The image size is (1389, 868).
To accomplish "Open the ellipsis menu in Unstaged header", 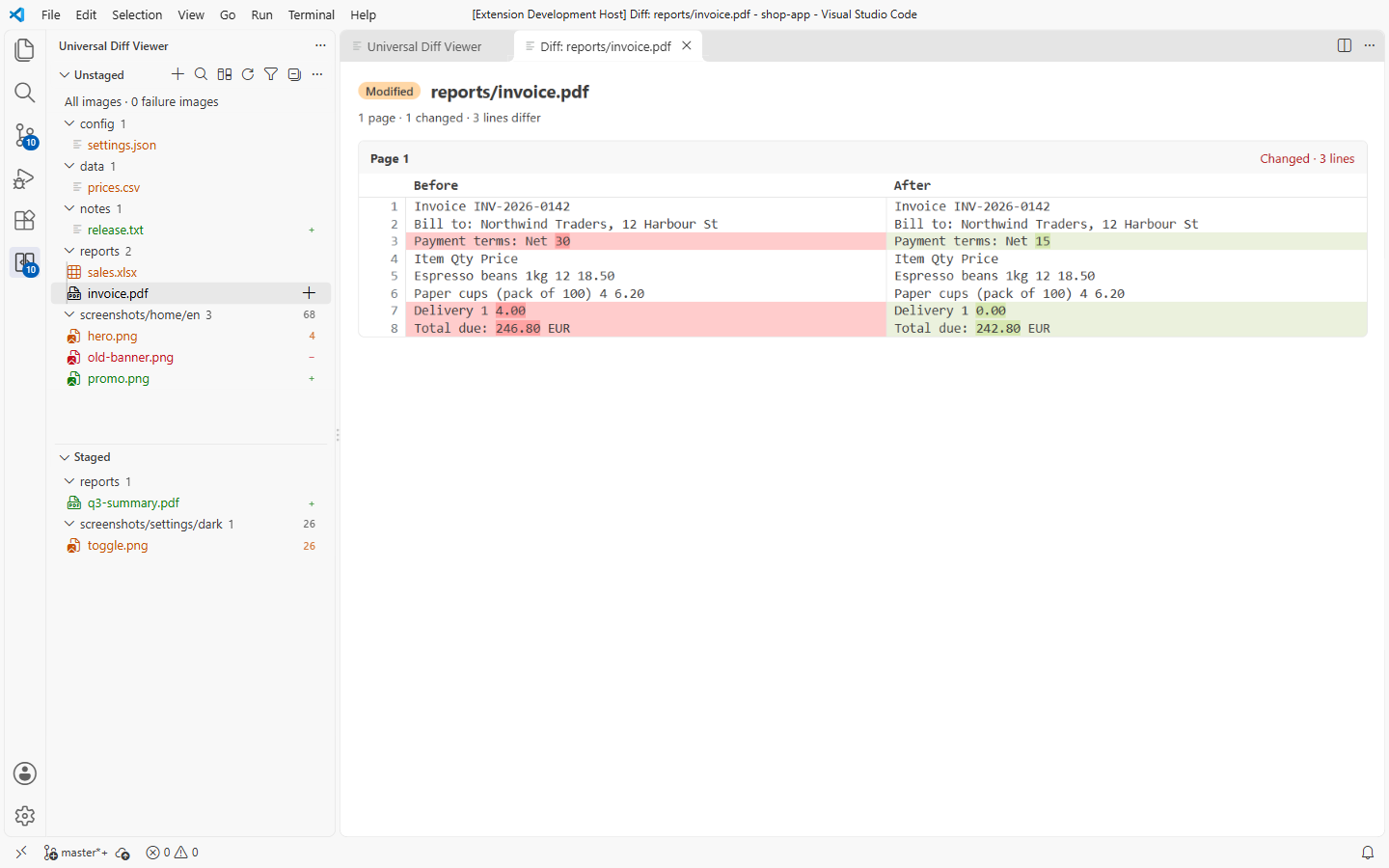I will point(317,74).
